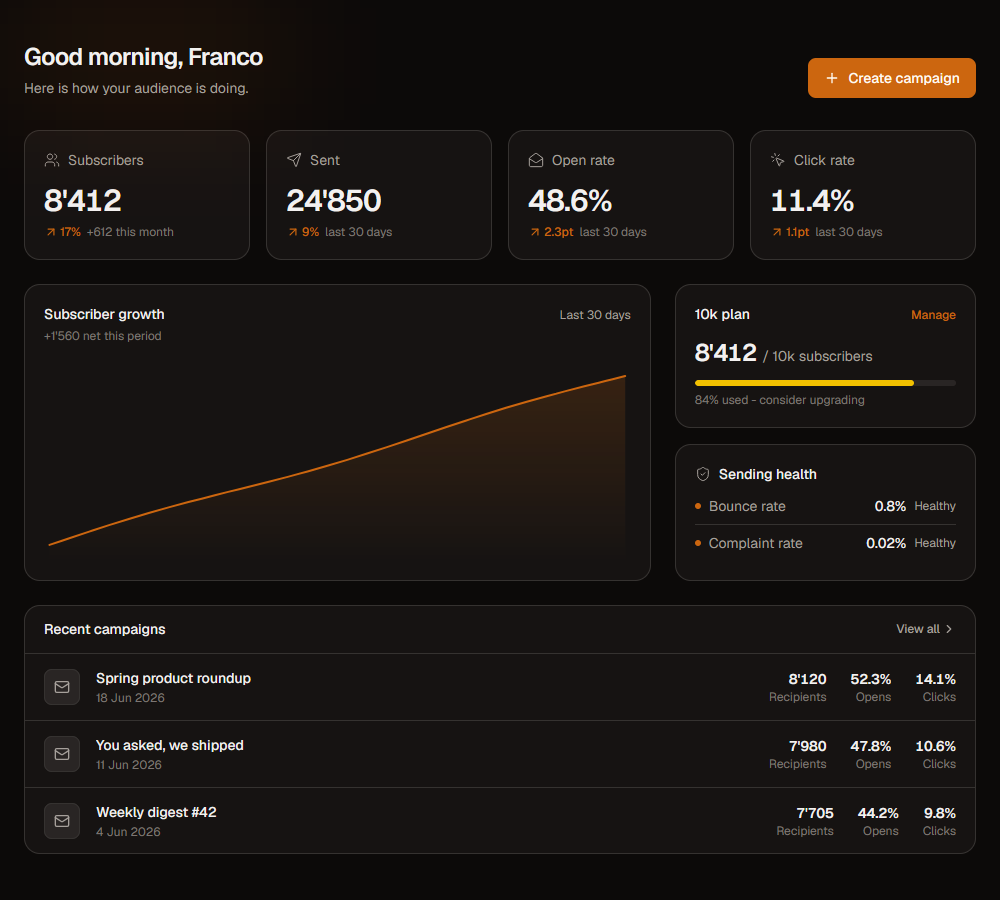Viewport: 1000px width, 900px height.
Task: Click the Click rate trend arrow beside 1.1pt
Action: (x=776, y=232)
